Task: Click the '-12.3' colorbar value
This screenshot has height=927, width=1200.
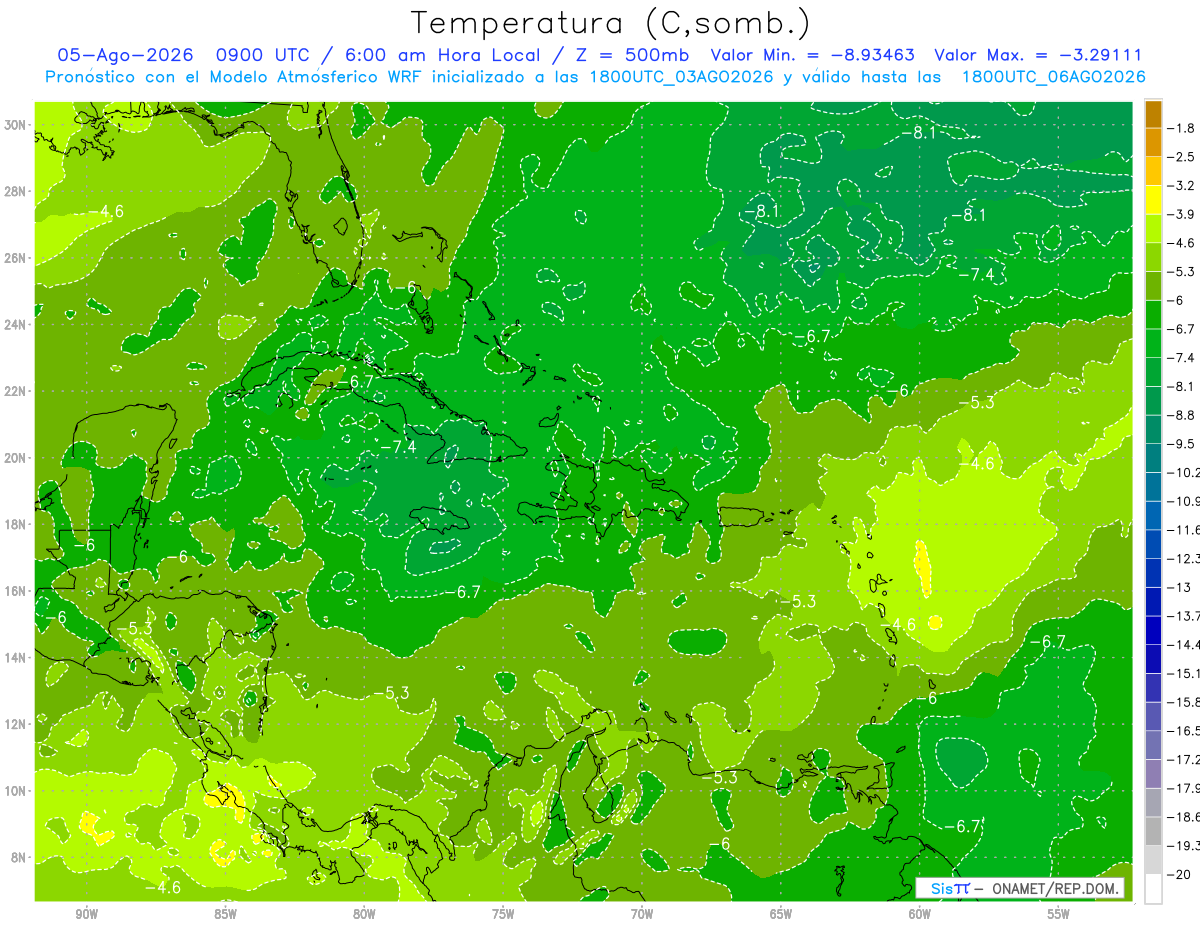Action: [x=1184, y=558]
